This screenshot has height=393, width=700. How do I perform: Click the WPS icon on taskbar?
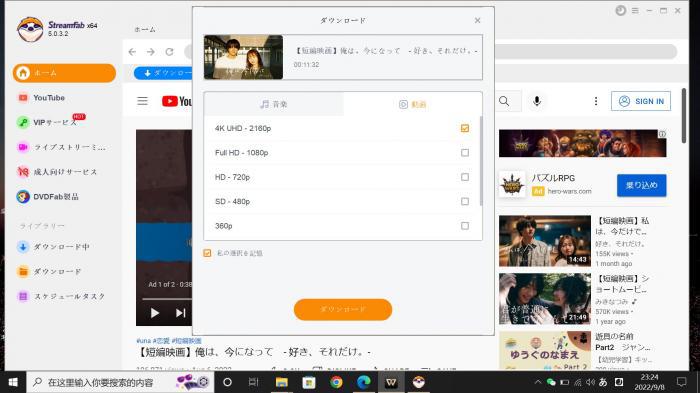click(x=391, y=382)
